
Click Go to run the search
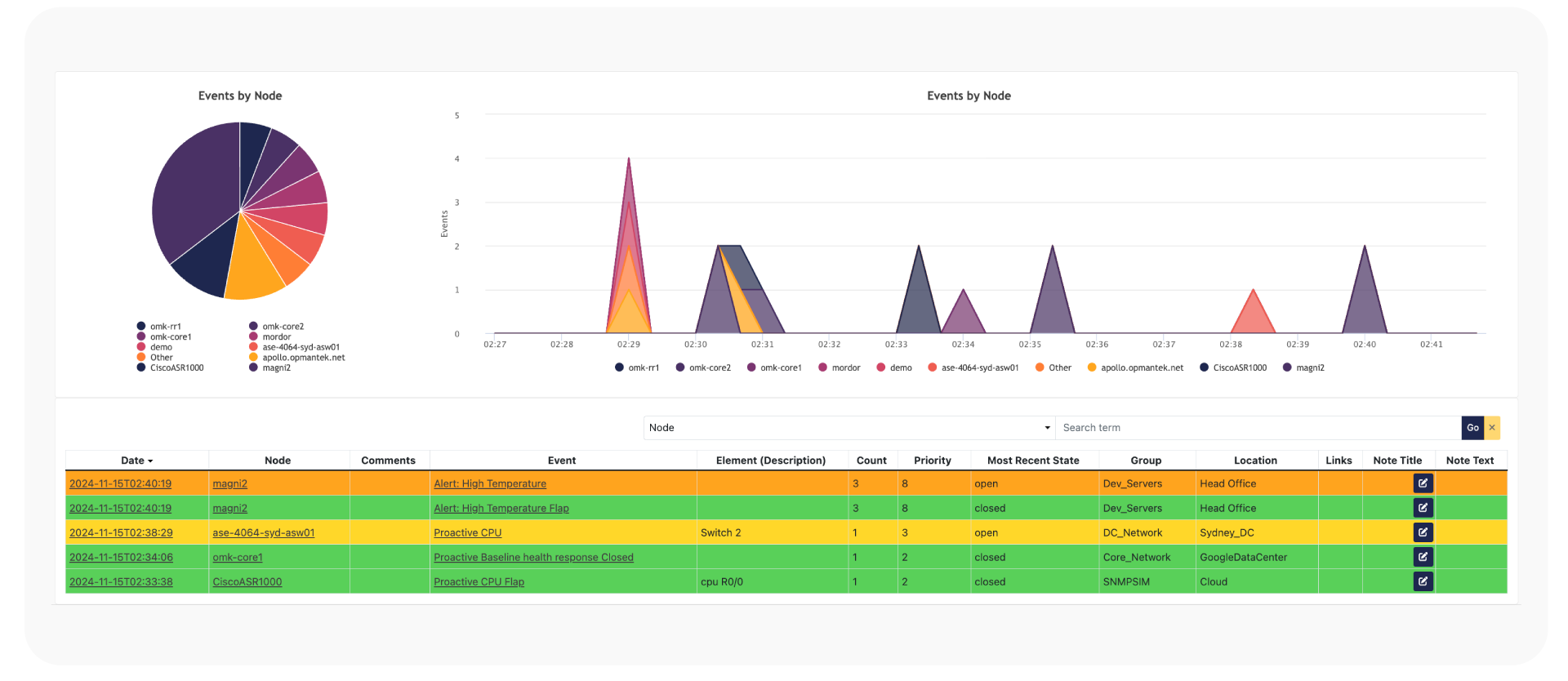click(x=1472, y=428)
